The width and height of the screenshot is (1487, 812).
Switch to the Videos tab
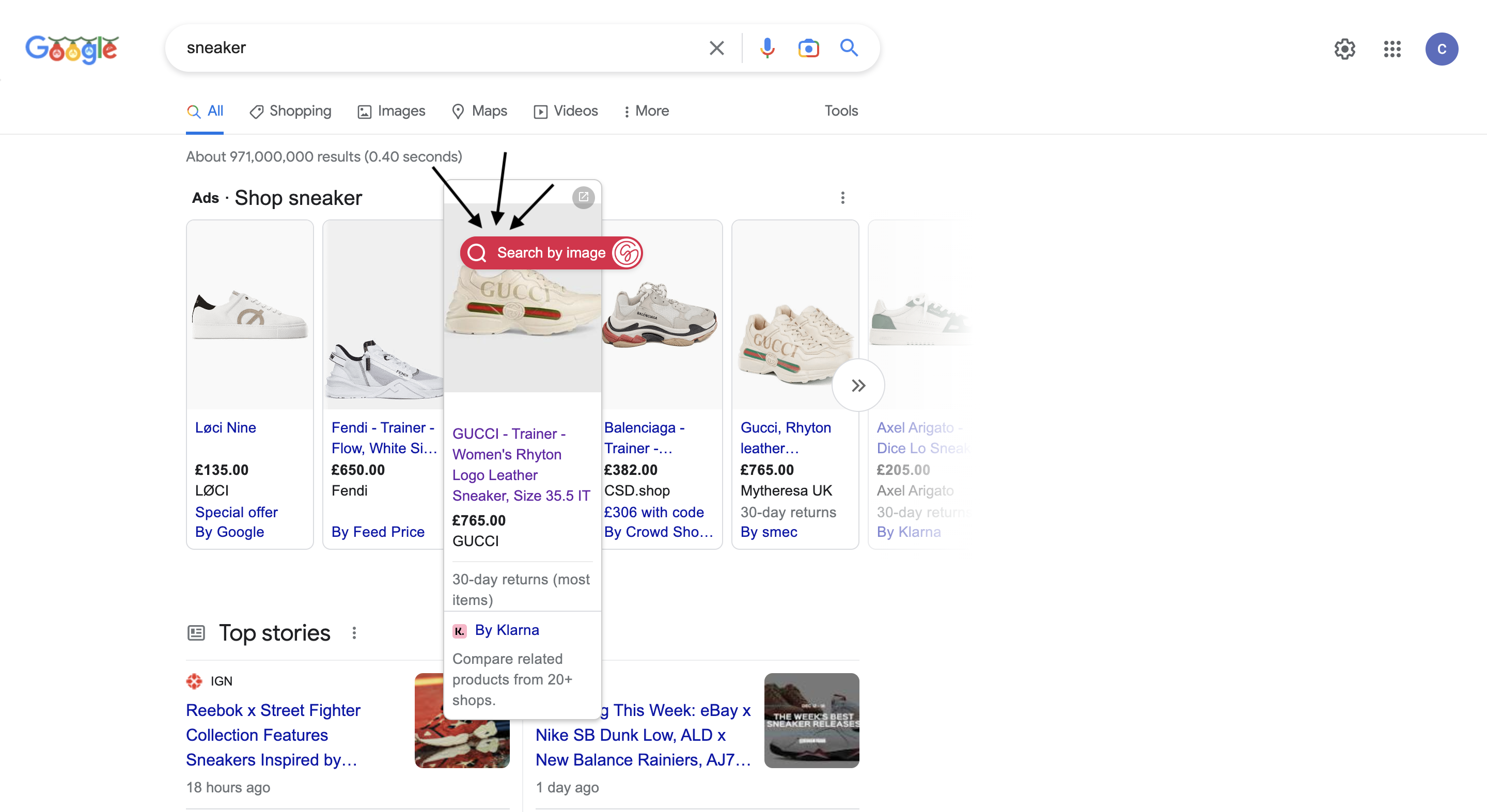(x=565, y=111)
